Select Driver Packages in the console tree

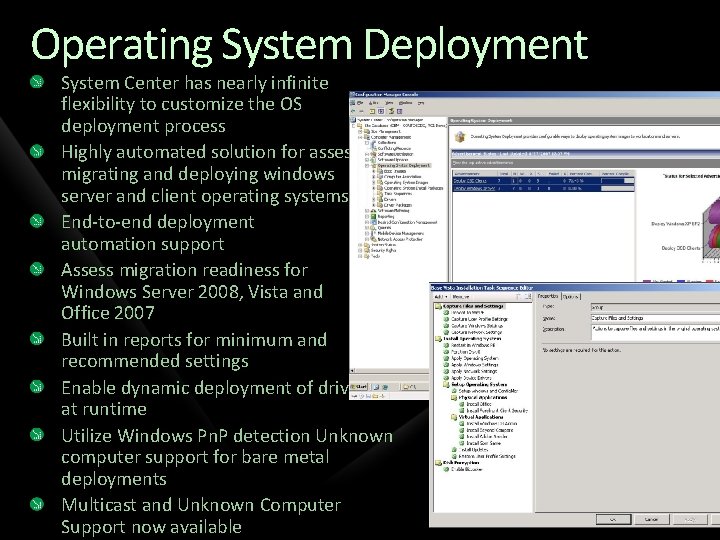pyautogui.click(x=398, y=205)
